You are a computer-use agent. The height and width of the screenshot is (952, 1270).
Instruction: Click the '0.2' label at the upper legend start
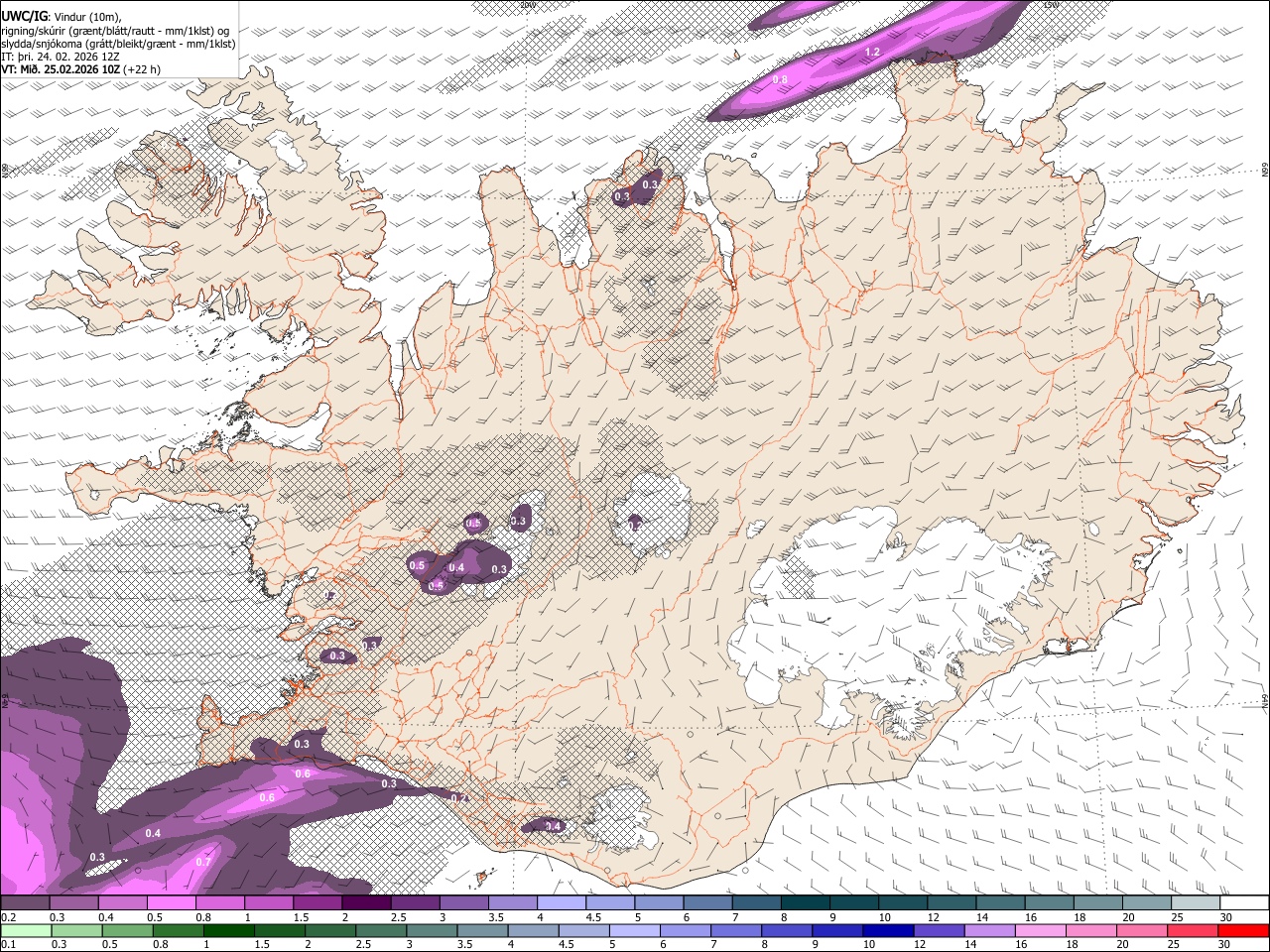8,917
